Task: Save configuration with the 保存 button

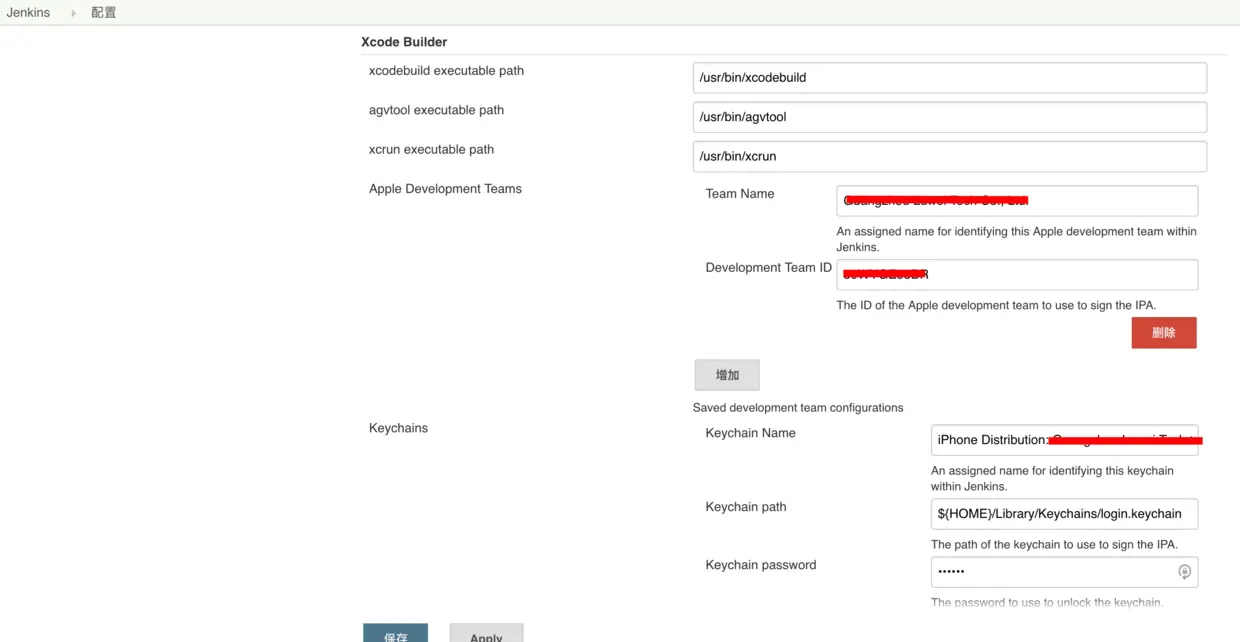Action: pyautogui.click(x=395, y=634)
